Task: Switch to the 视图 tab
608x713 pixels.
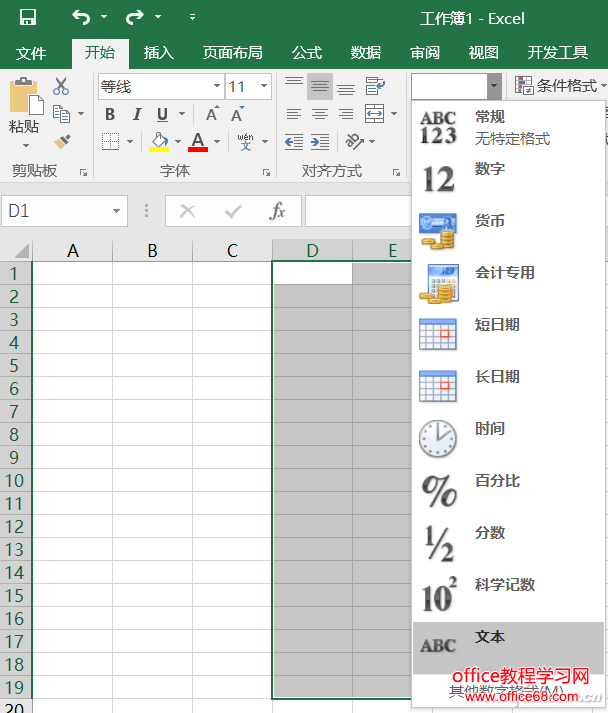Action: pyautogui.click(x=483, y=53)
